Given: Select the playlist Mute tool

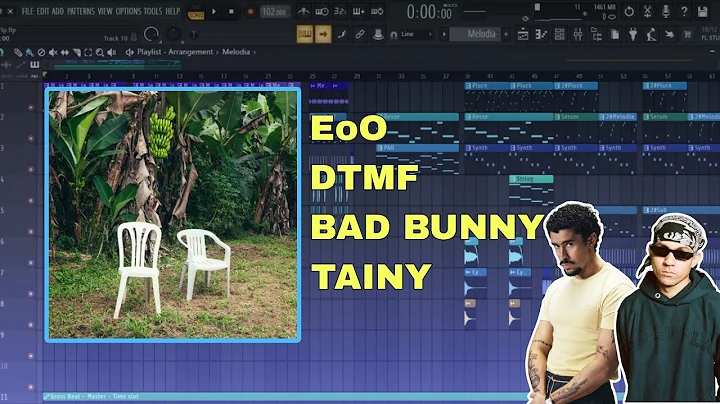Looking at the screenshot, I should 53,52.
